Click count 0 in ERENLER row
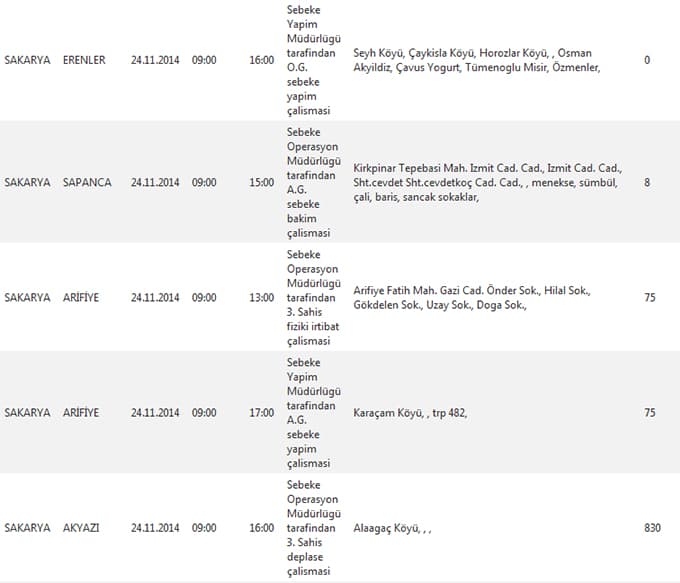This screenshot has width=680, height=583. (x=647, y=60)
